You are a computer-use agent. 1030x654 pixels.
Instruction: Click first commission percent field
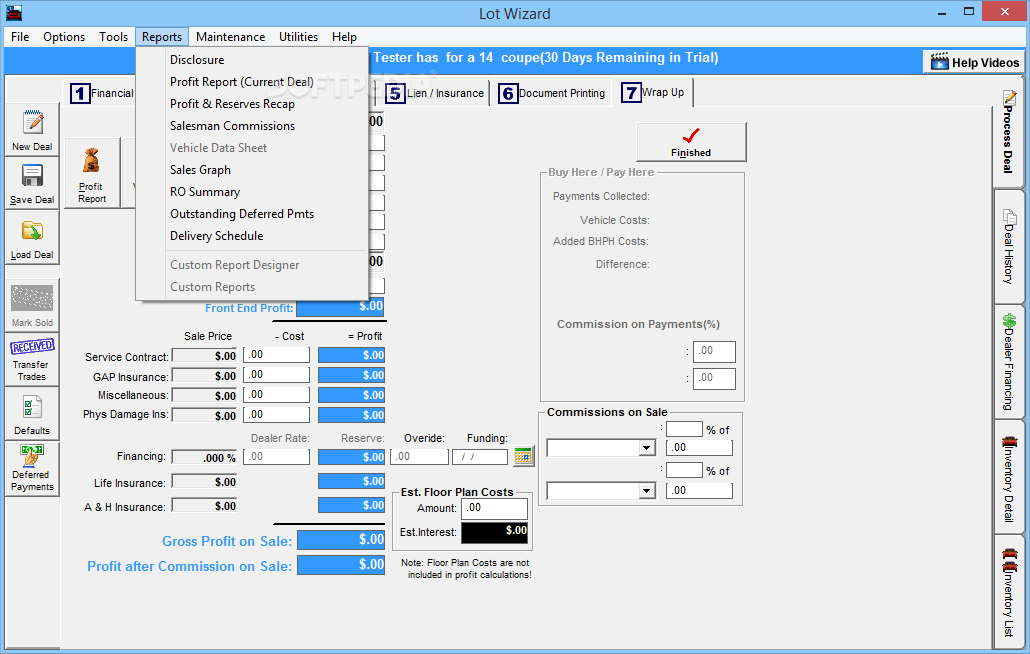point(684,429)
